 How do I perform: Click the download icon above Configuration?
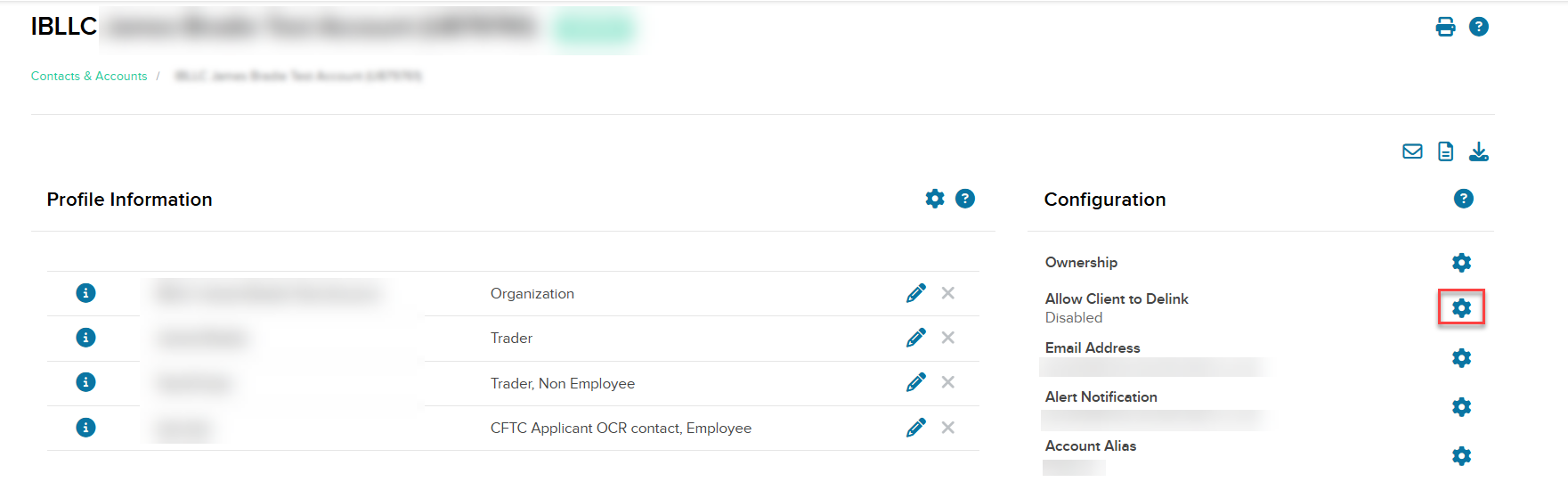(x=1479, y=151)
